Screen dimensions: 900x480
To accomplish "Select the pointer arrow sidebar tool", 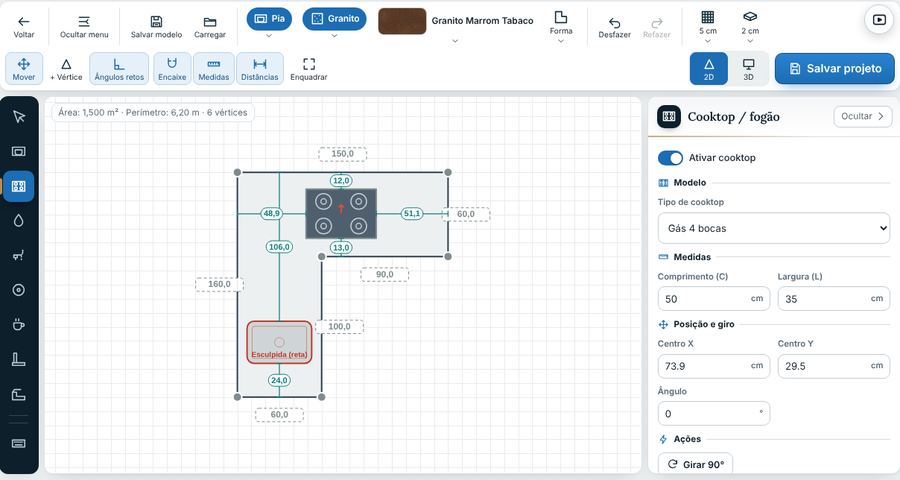I will coord(19,117).
